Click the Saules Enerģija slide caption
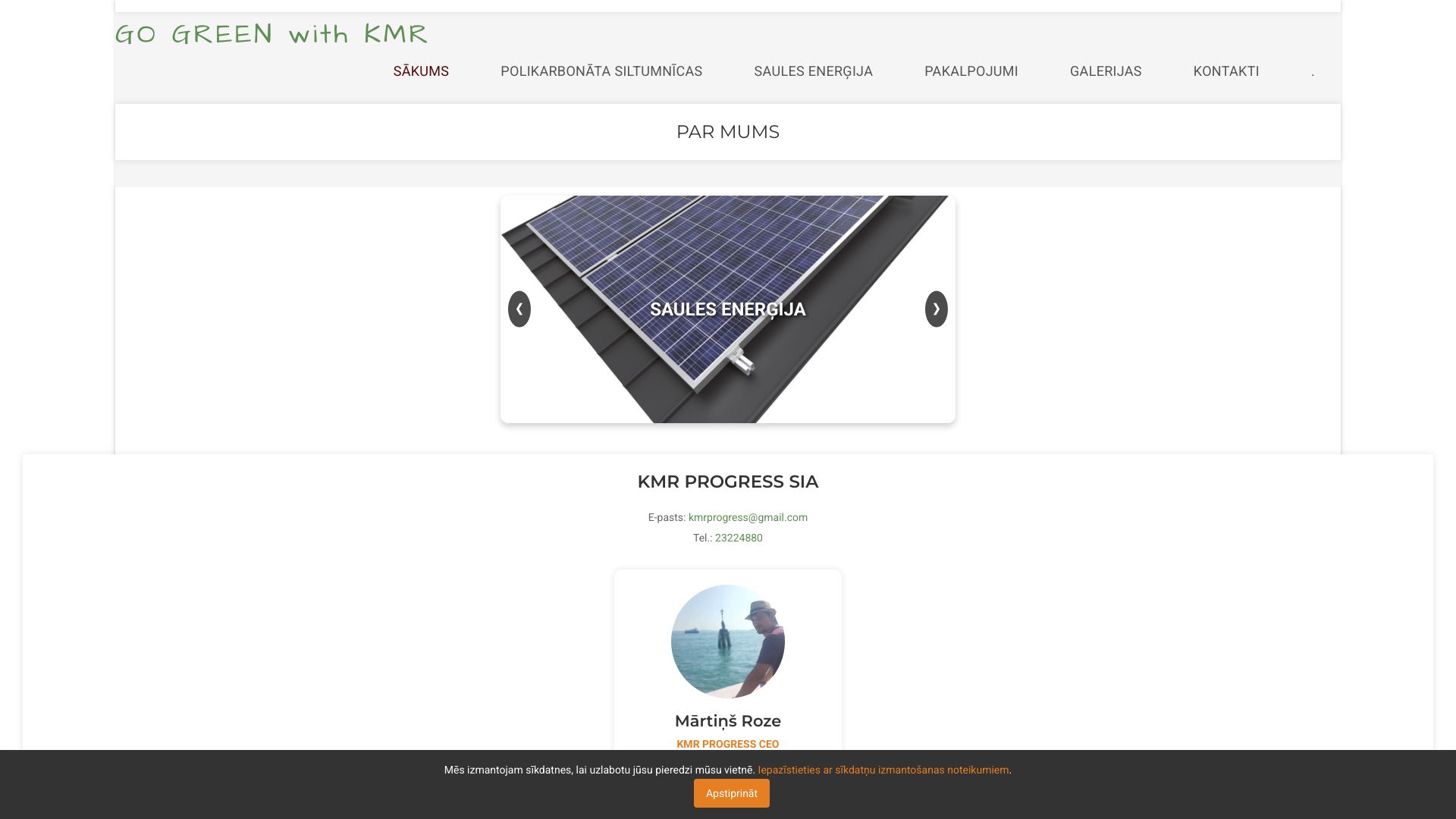 pyautogui.click(x=728, y=309)
